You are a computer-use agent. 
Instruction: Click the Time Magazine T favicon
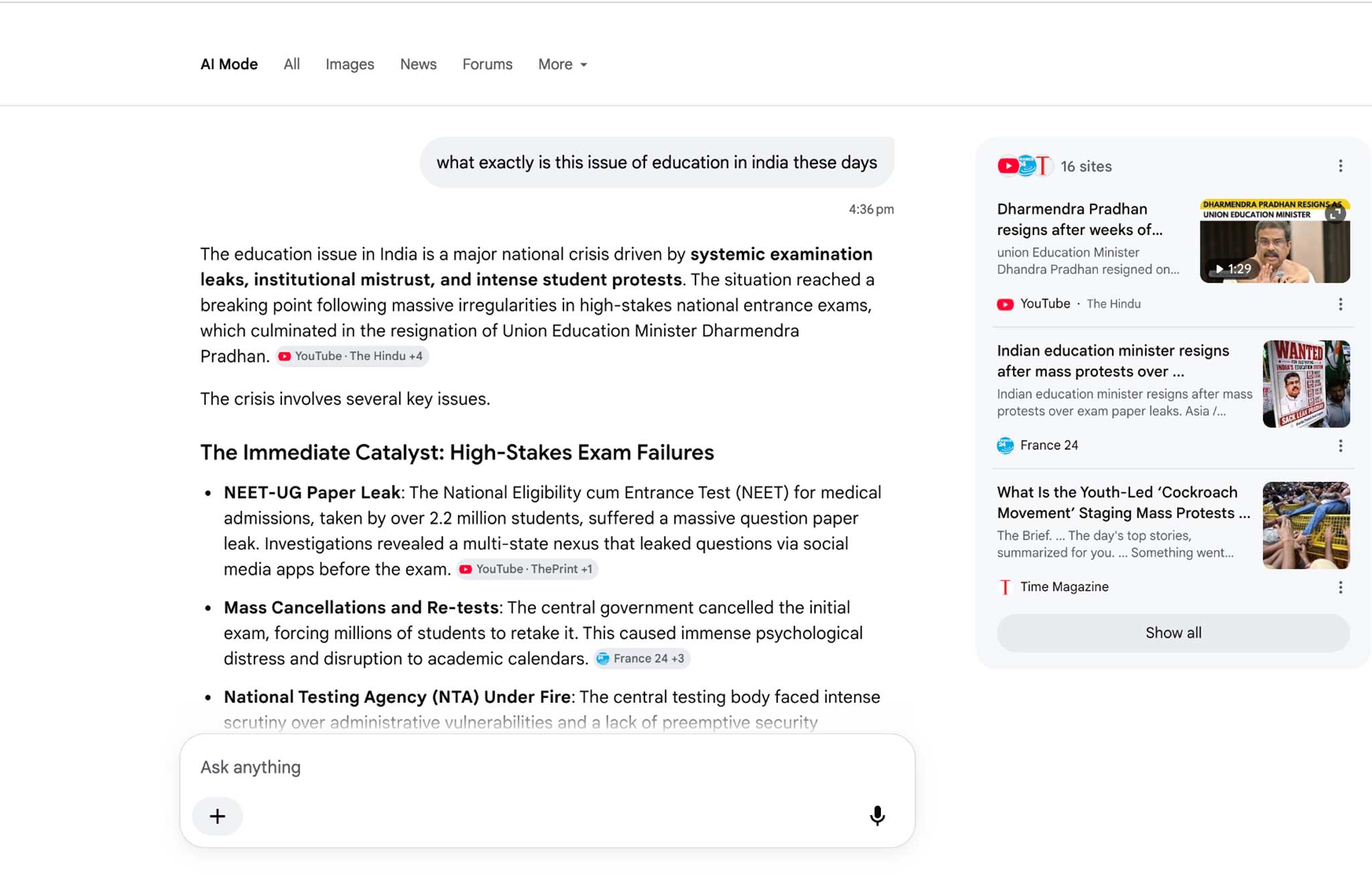pyautogui.click(x=1005, y=588)
